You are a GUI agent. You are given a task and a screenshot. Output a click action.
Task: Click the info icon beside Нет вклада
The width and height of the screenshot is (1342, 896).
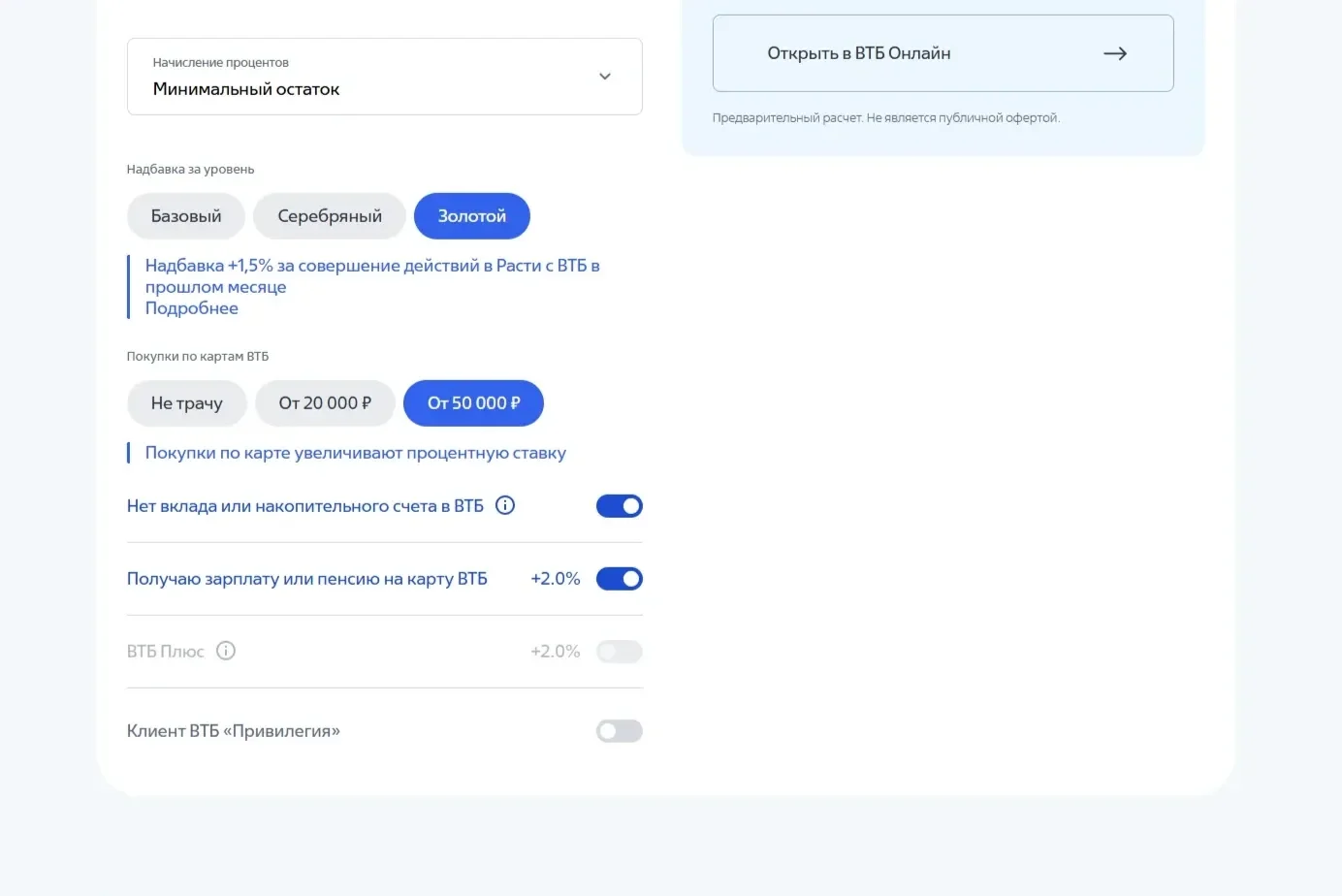pyautogui.click(x=505, y=505)
